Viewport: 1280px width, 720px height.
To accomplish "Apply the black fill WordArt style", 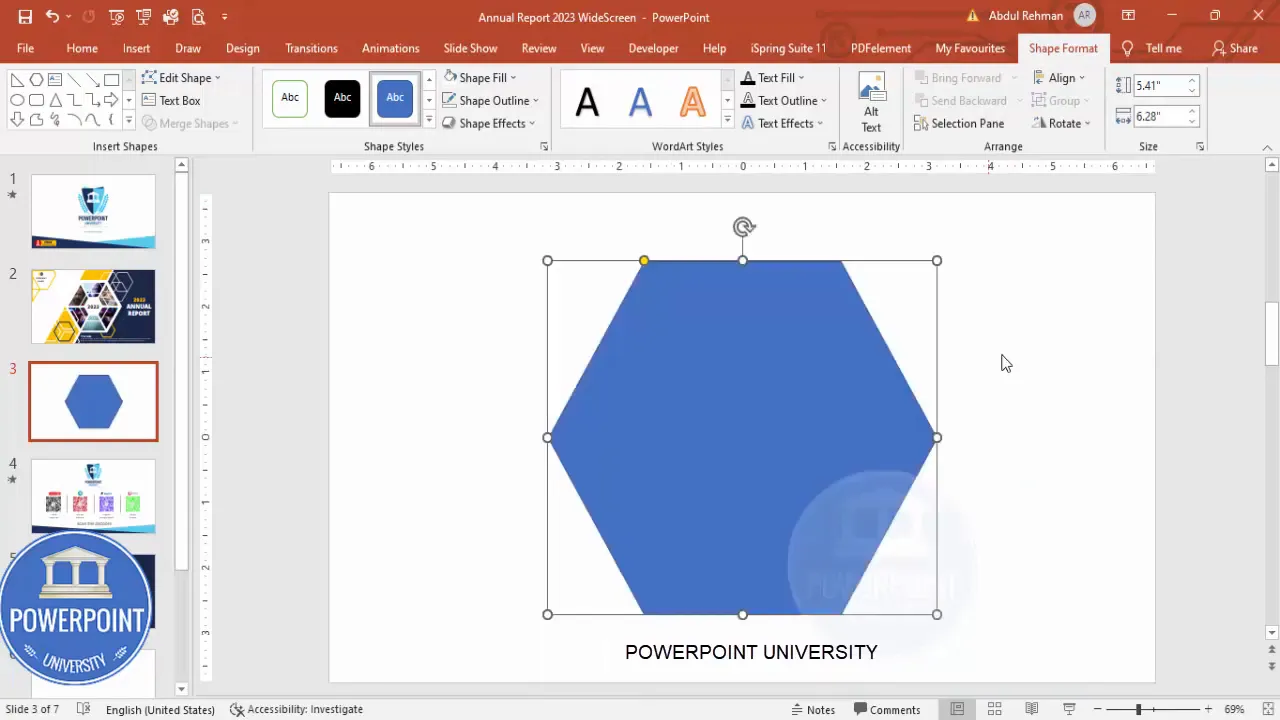I will (587, 101).
